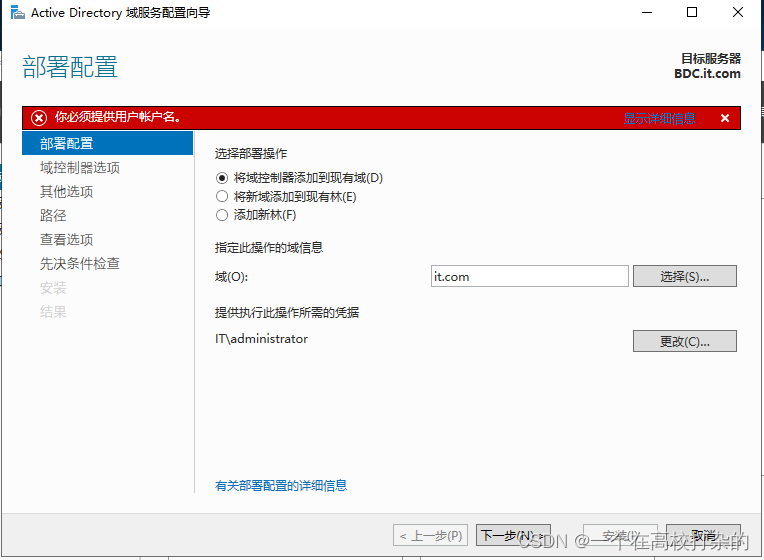
Task: Switch to 路径 step
Action: tap(53, 215)
